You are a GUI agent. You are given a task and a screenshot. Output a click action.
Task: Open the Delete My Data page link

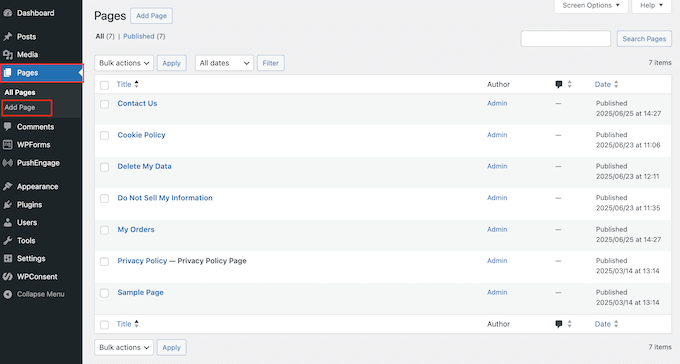pos(144,167)
